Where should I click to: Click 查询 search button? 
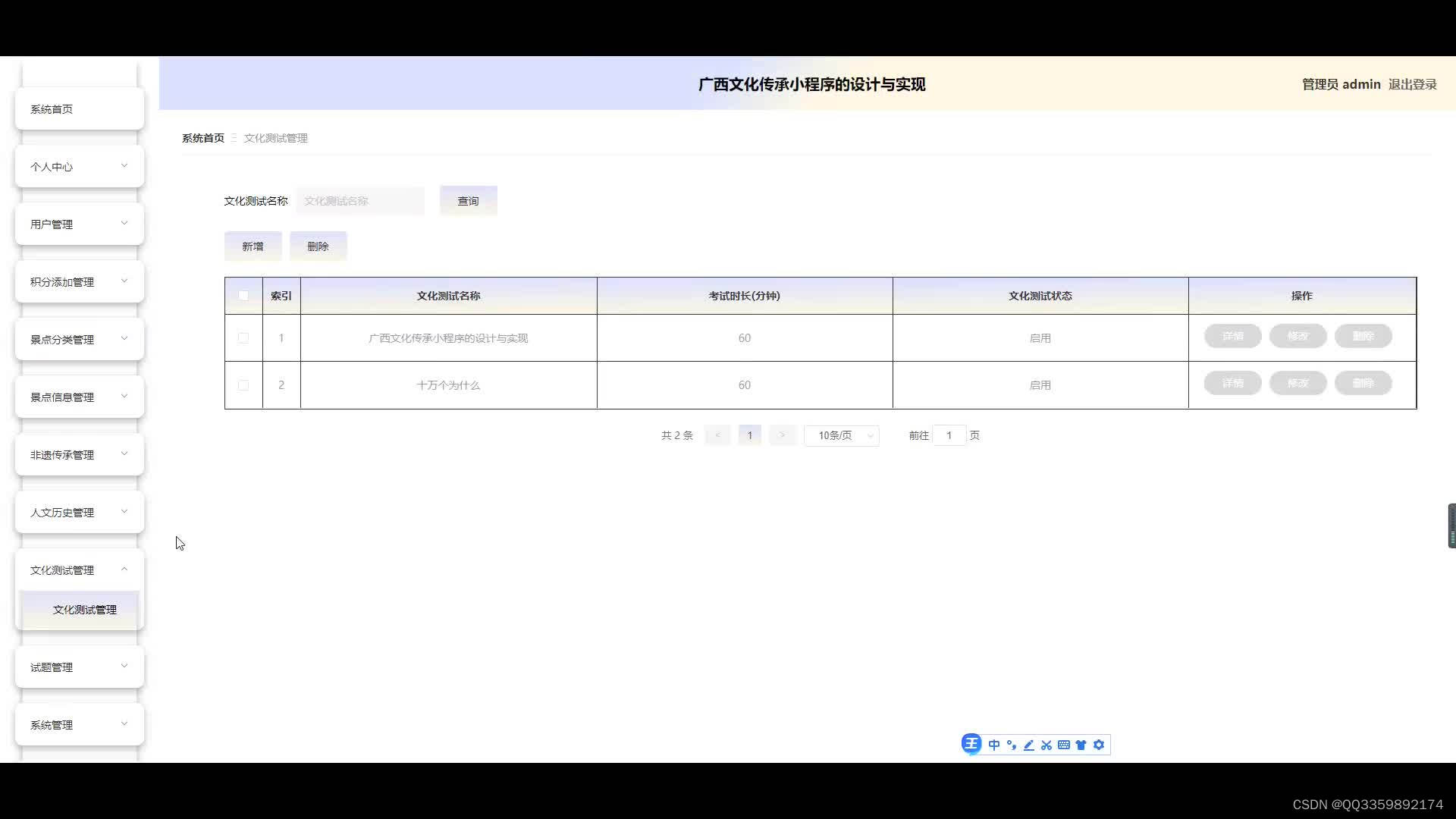(x=469, y=201)
